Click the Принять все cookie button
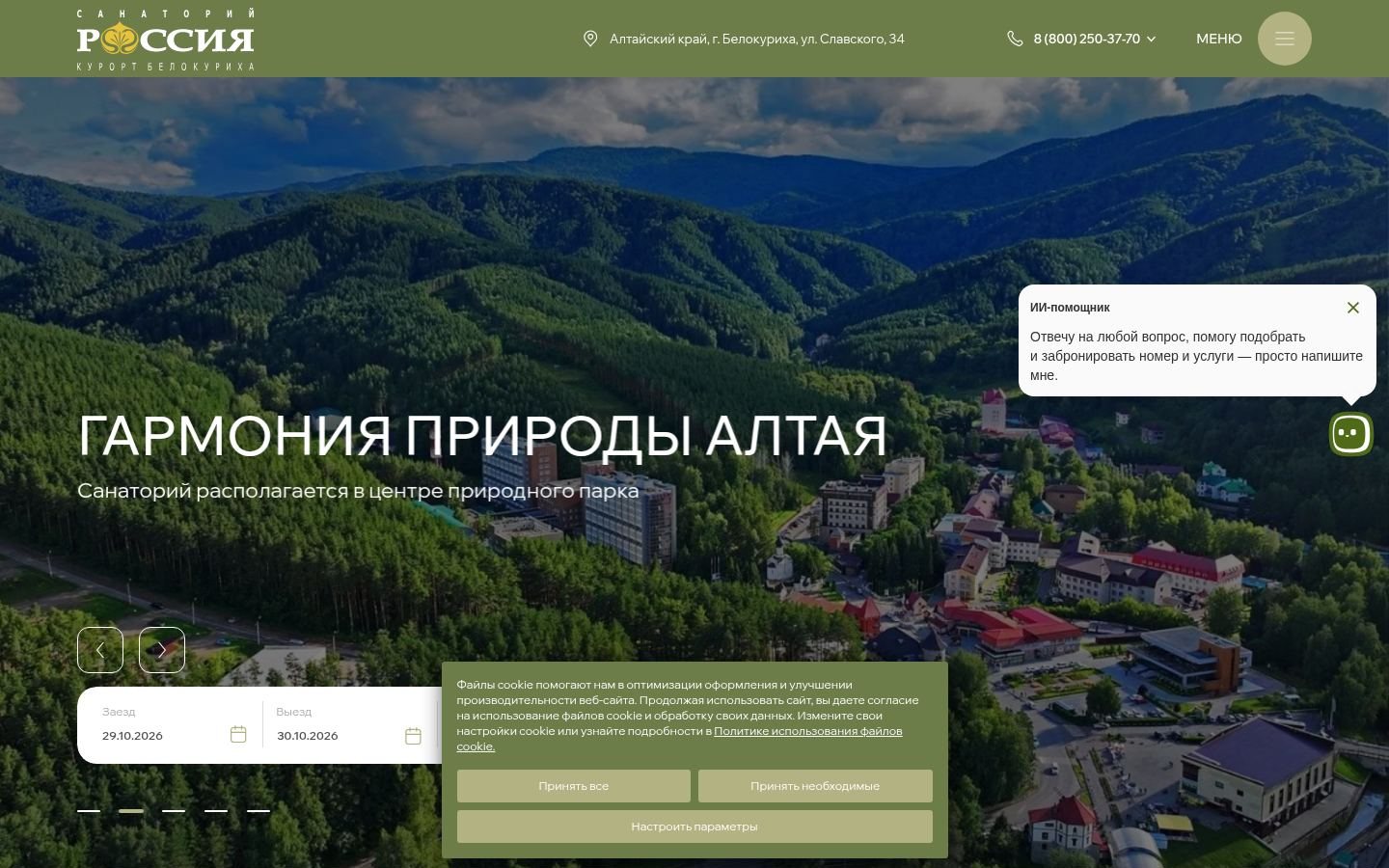The height and width of the screenshot is (868, 1389). [574, 786]
